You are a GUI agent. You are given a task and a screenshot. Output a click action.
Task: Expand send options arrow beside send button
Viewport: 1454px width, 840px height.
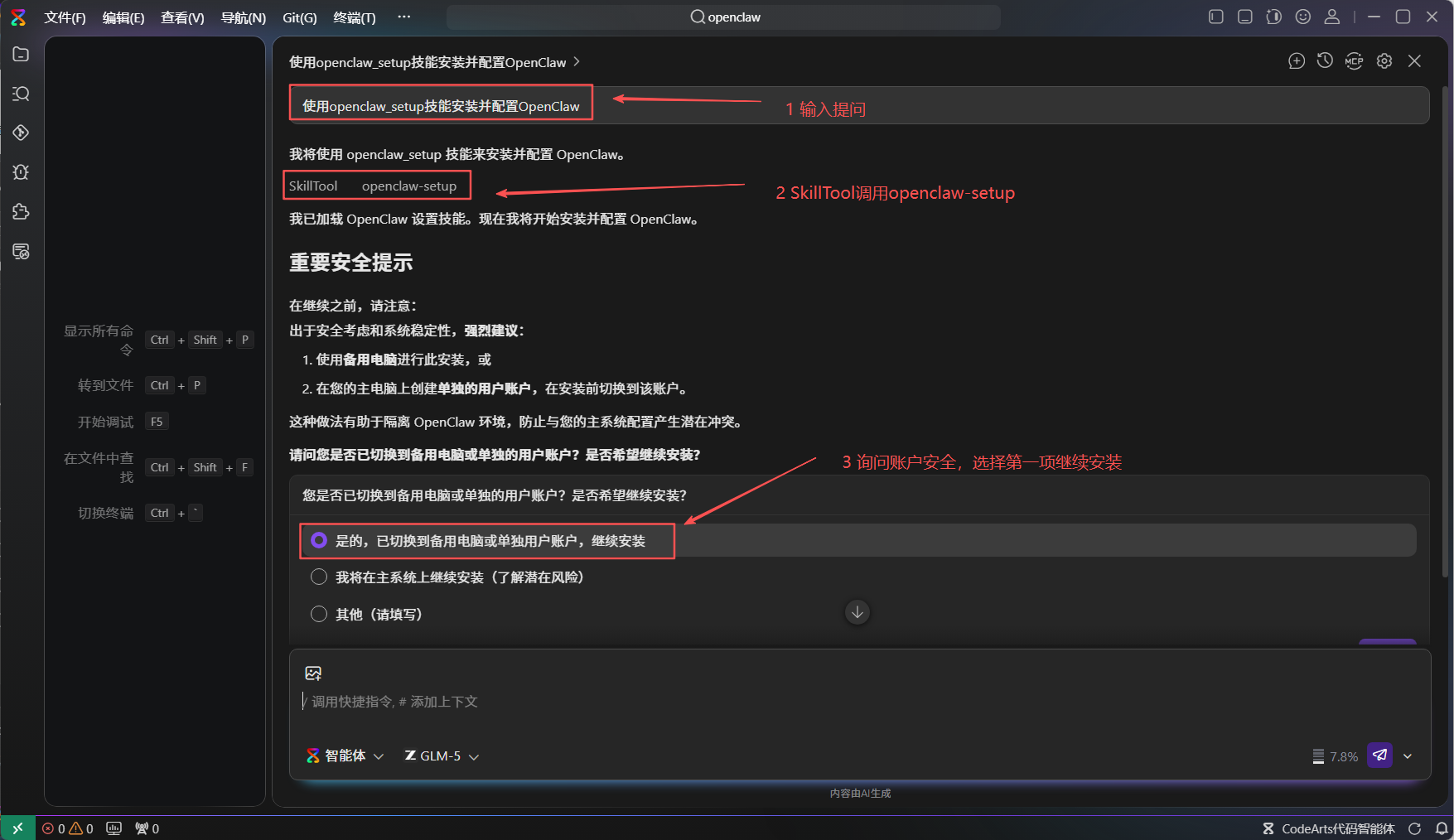[1408, 756]
